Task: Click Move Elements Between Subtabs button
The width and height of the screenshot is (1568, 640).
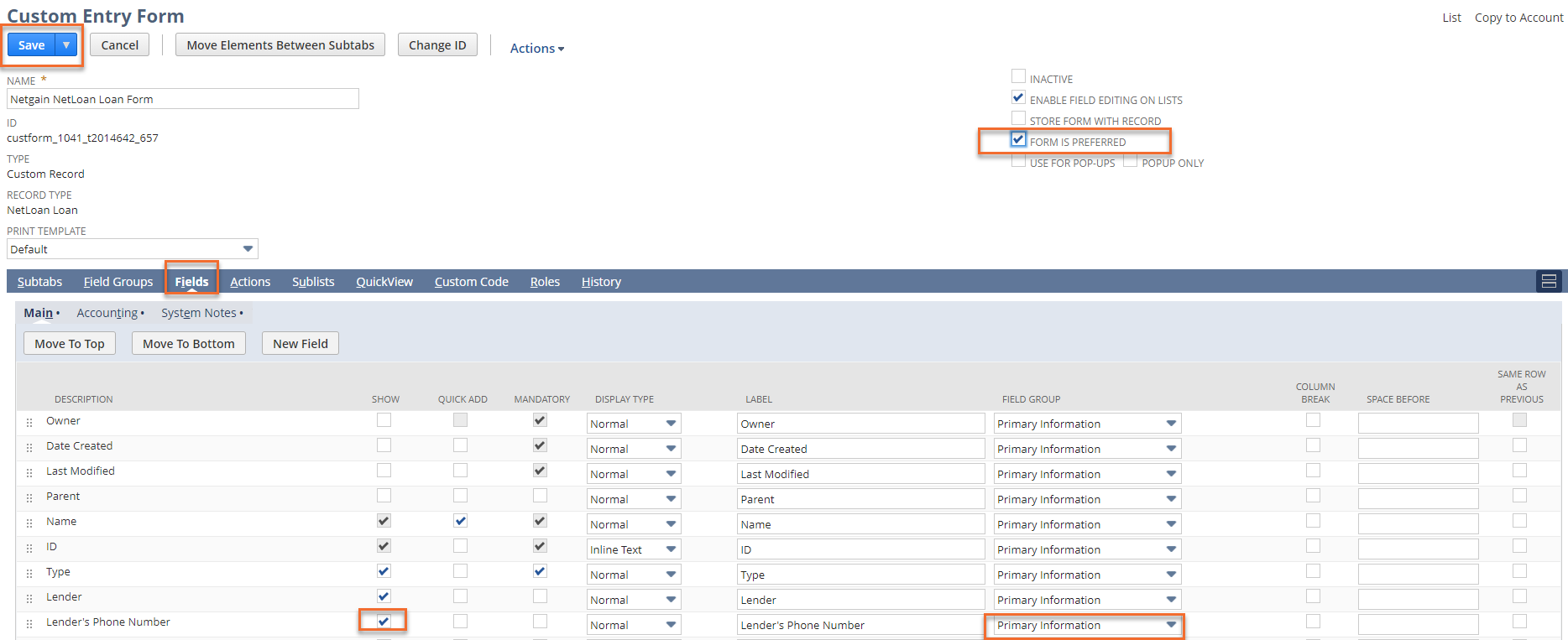Action: pos(280,45)
